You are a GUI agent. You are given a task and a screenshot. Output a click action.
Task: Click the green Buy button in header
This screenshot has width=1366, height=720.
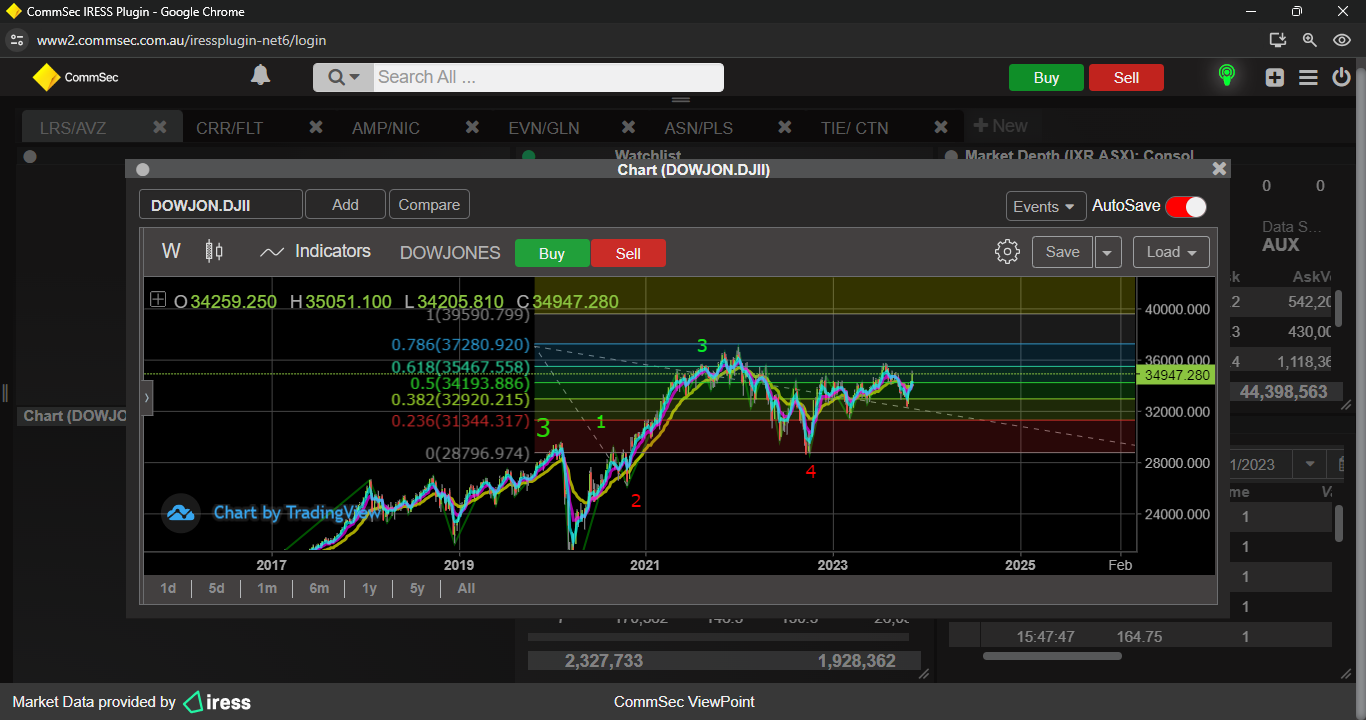1046,78
